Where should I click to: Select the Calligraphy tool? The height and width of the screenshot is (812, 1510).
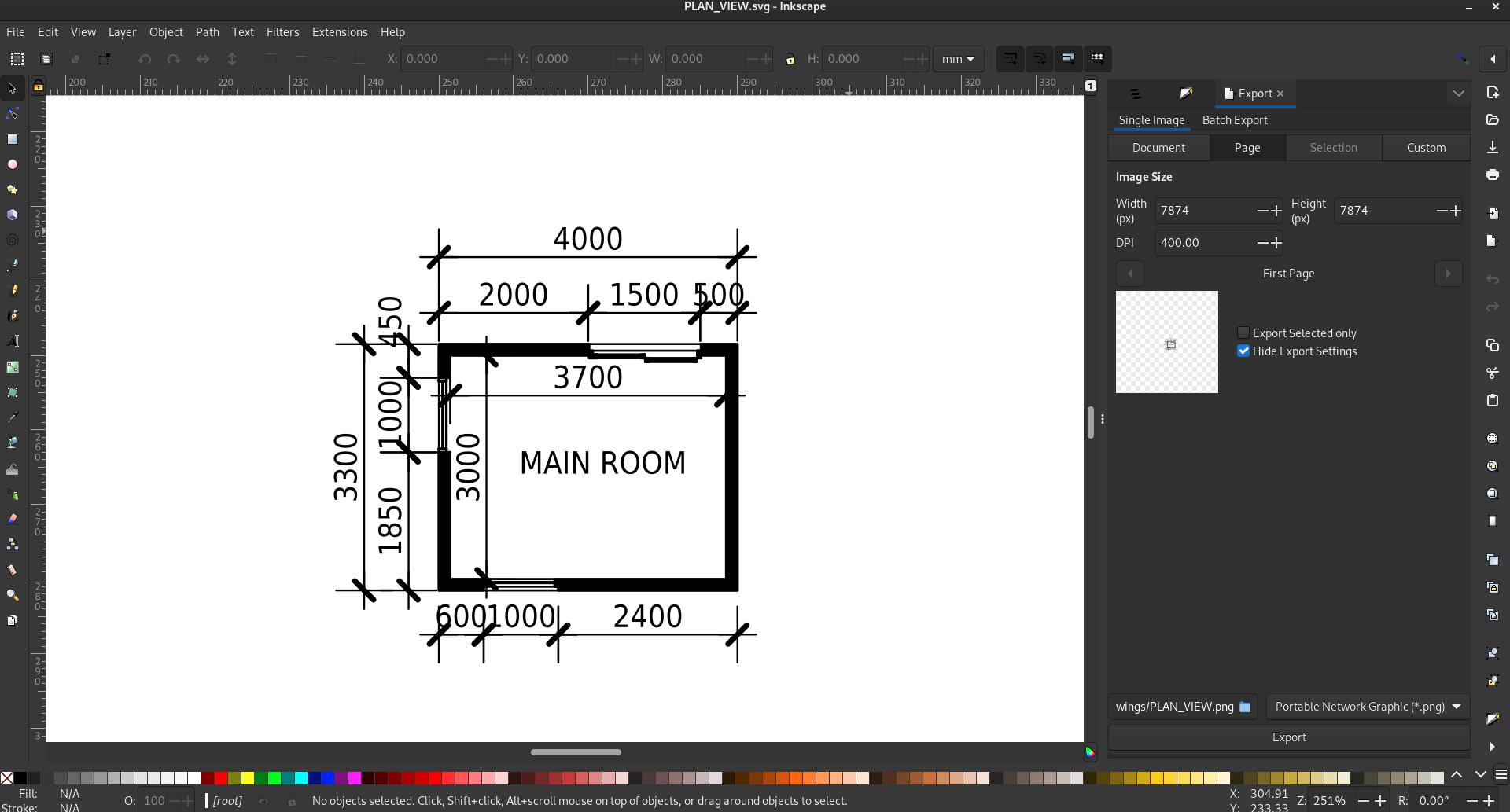click(x=12, y=315)
